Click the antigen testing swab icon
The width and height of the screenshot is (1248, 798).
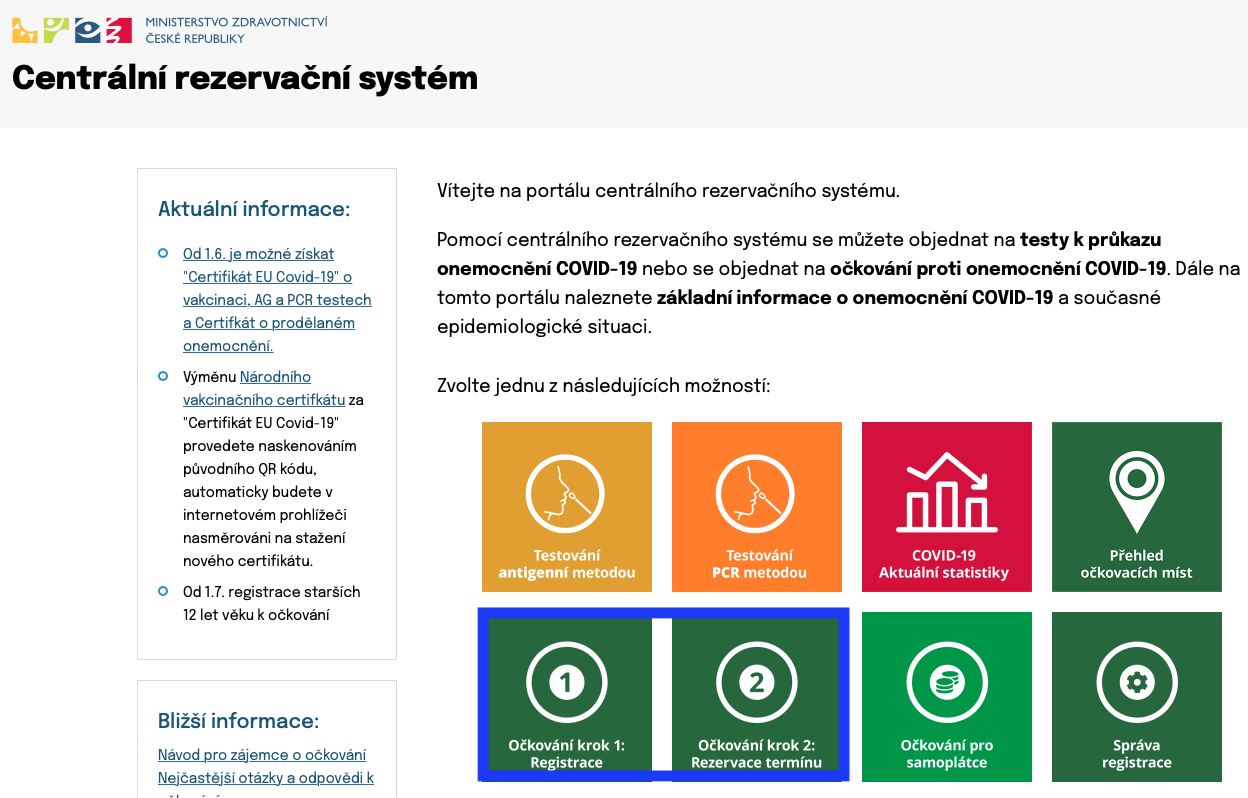(x=566, y=494)
